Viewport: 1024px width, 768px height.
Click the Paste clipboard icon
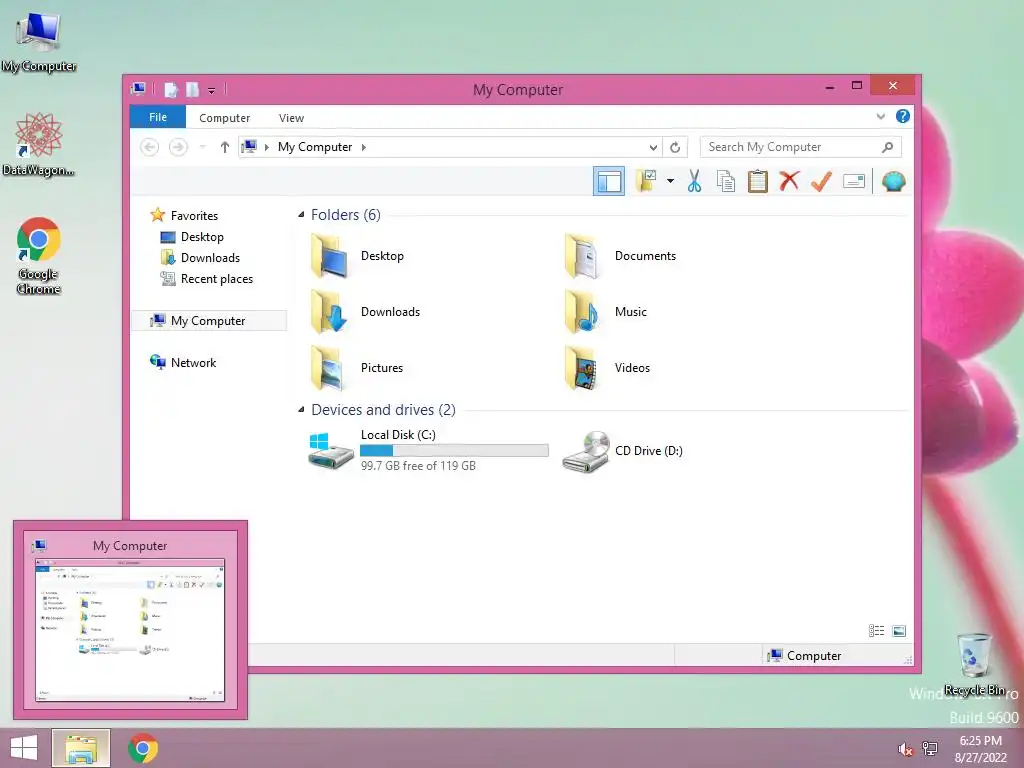click(758, 182)
